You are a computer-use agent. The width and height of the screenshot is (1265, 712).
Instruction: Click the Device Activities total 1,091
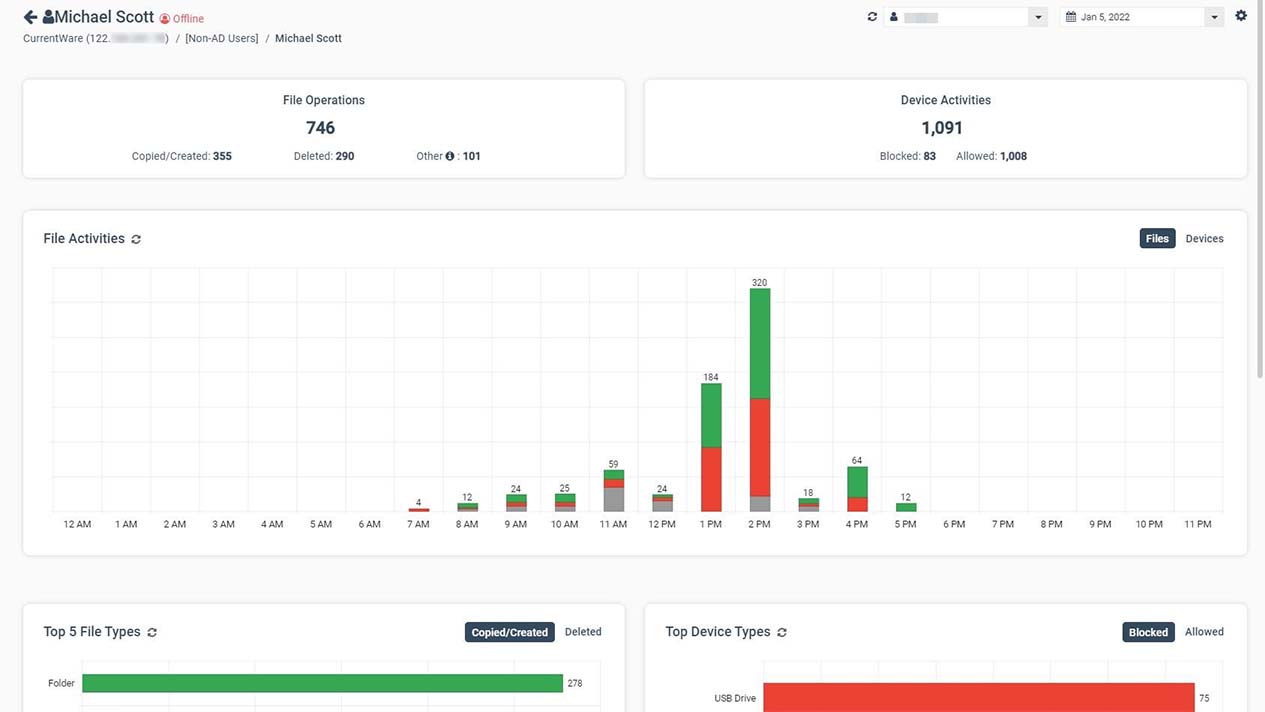coord(942,128)
